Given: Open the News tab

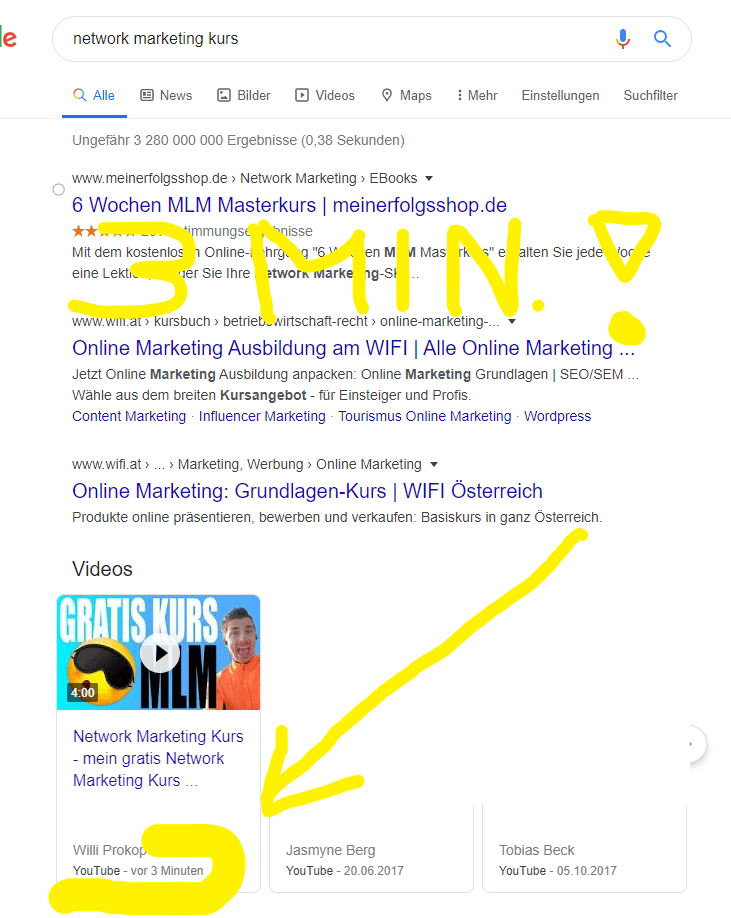Looking at the screenshot, I should pyautogui.click(x=166, y=95).
